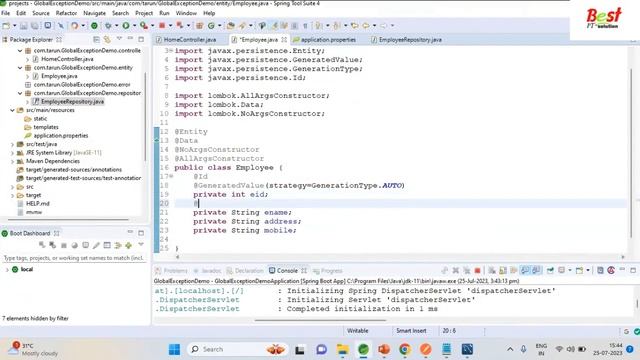Click the Pin Console icon
This screenshot has height=360, width=640.
click(x=550, y=270)
